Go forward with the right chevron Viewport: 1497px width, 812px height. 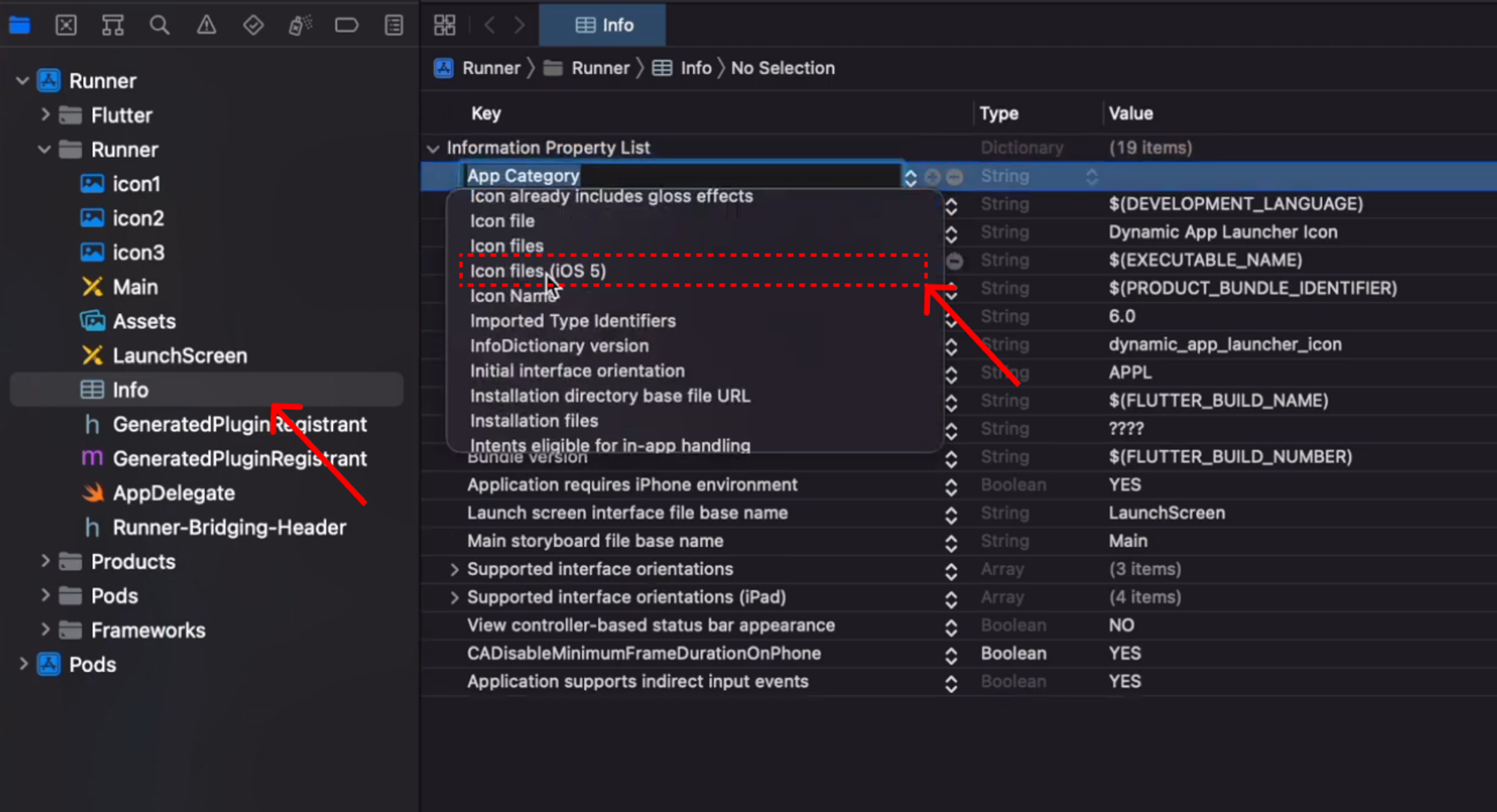tap(519, 25)
